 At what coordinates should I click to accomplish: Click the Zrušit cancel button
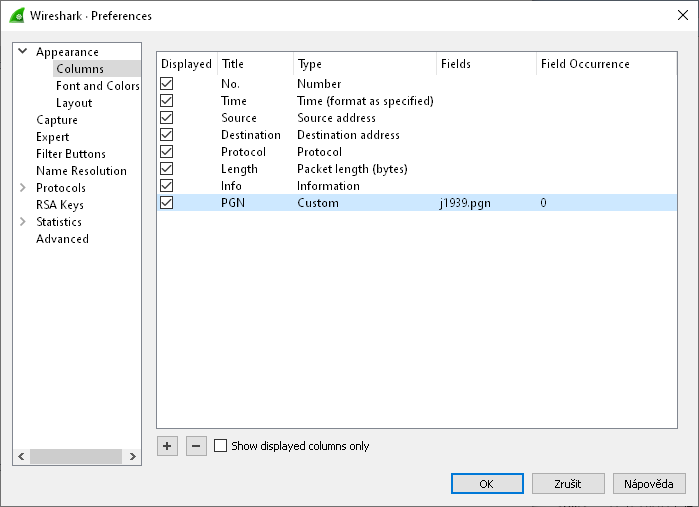[568, 483]
